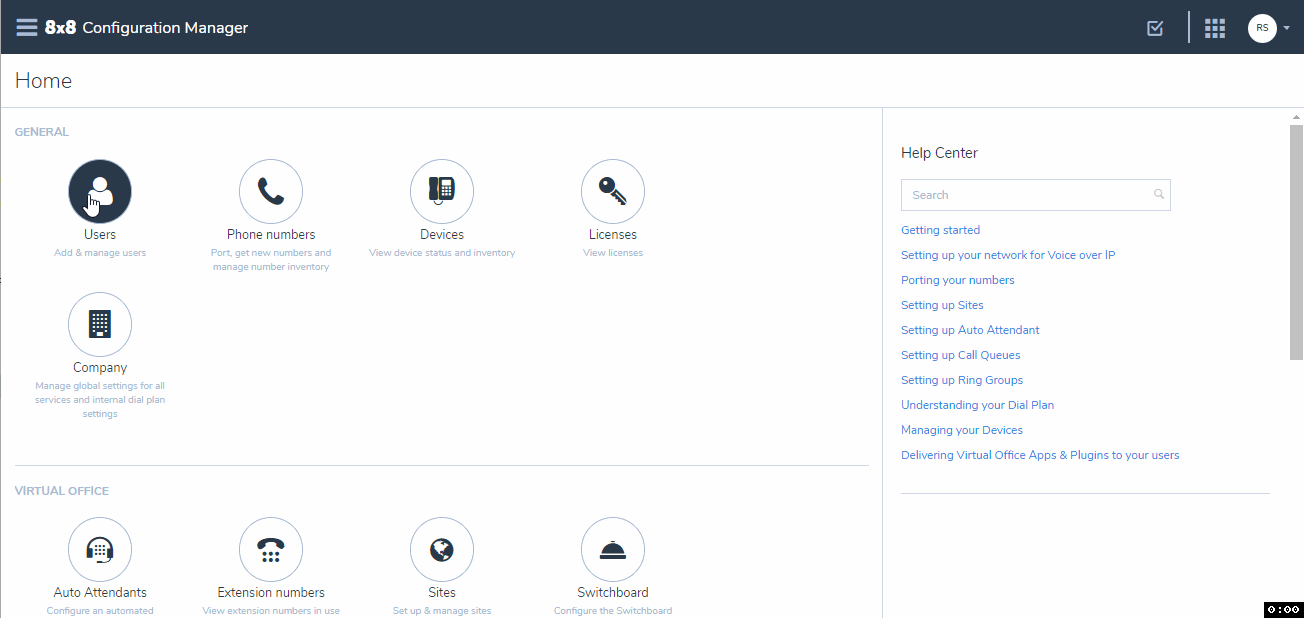Click the Switchboard label text
The image size is (1304, 618).
point(613,592)
